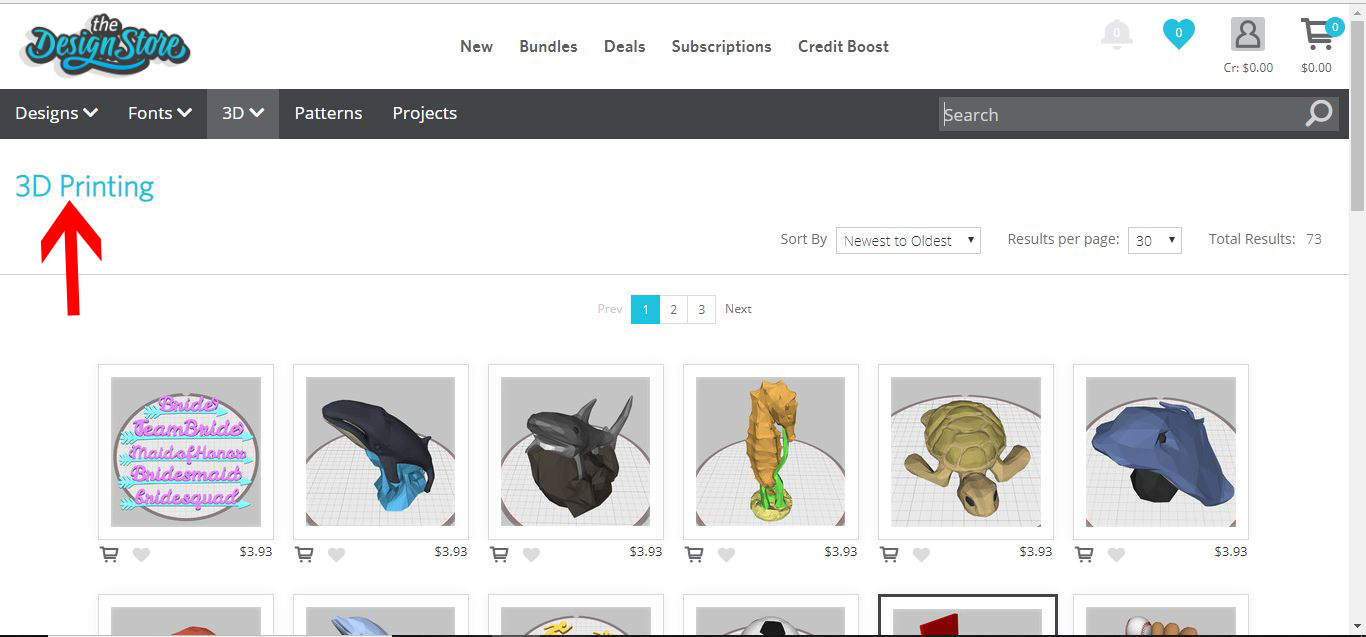Screen dimensions: 1366x637
Task: Select current results page 1
Action: point(645,309)
